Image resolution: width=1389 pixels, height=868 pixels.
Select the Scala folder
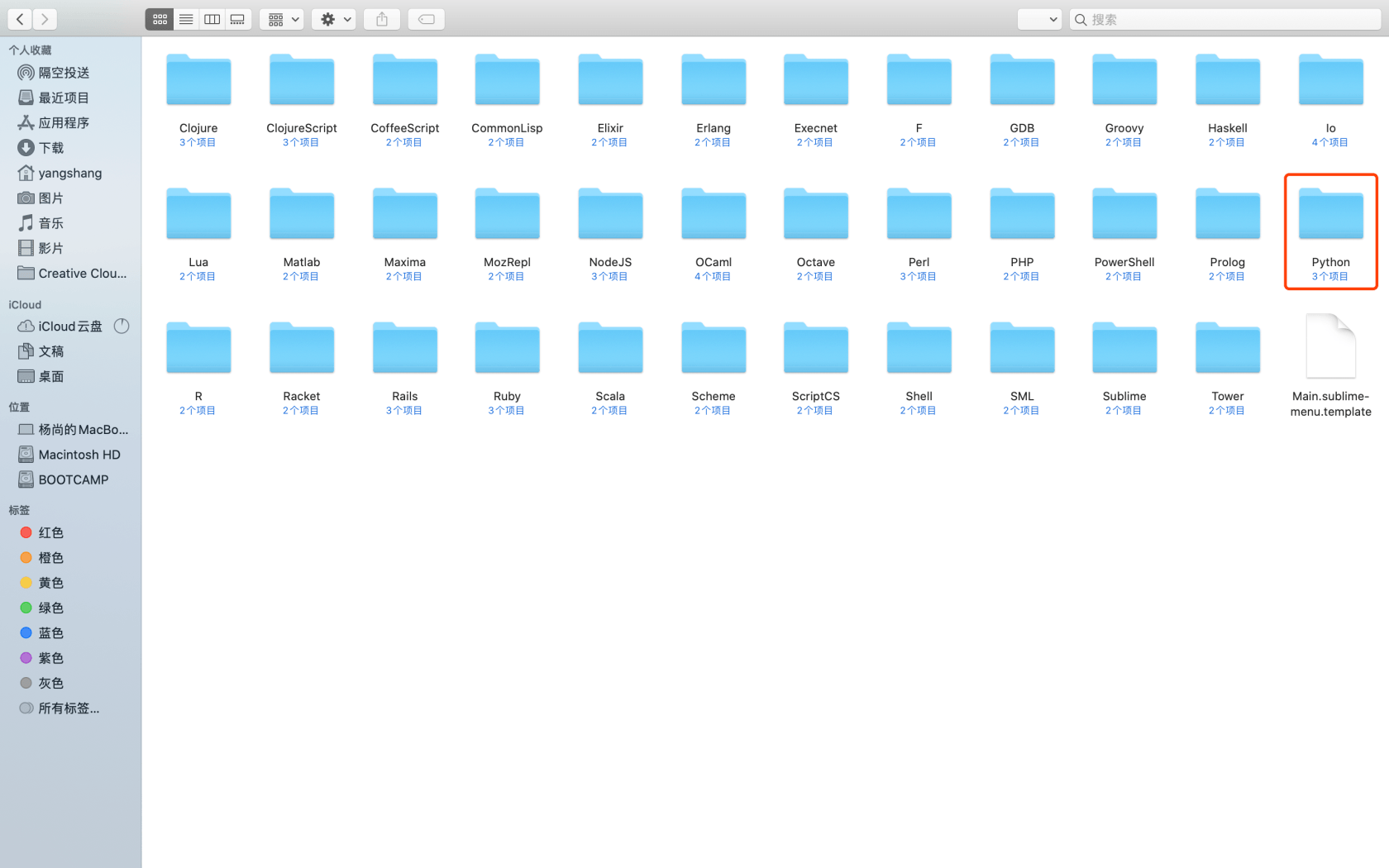[610, 349]
